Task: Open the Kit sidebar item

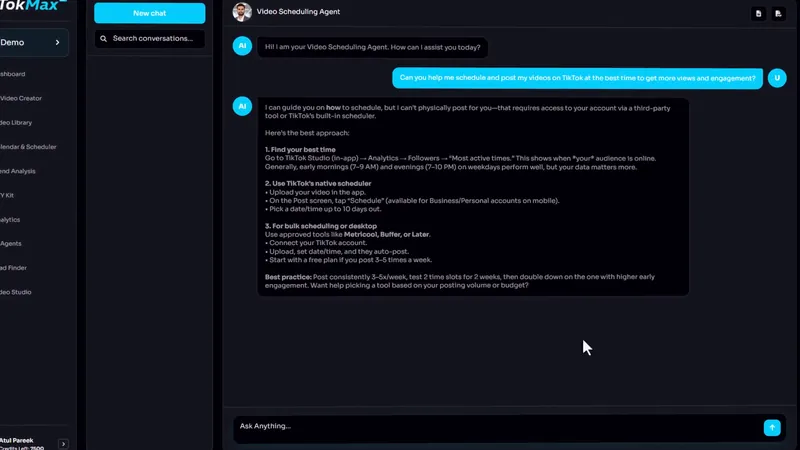Action: point(7,195)
